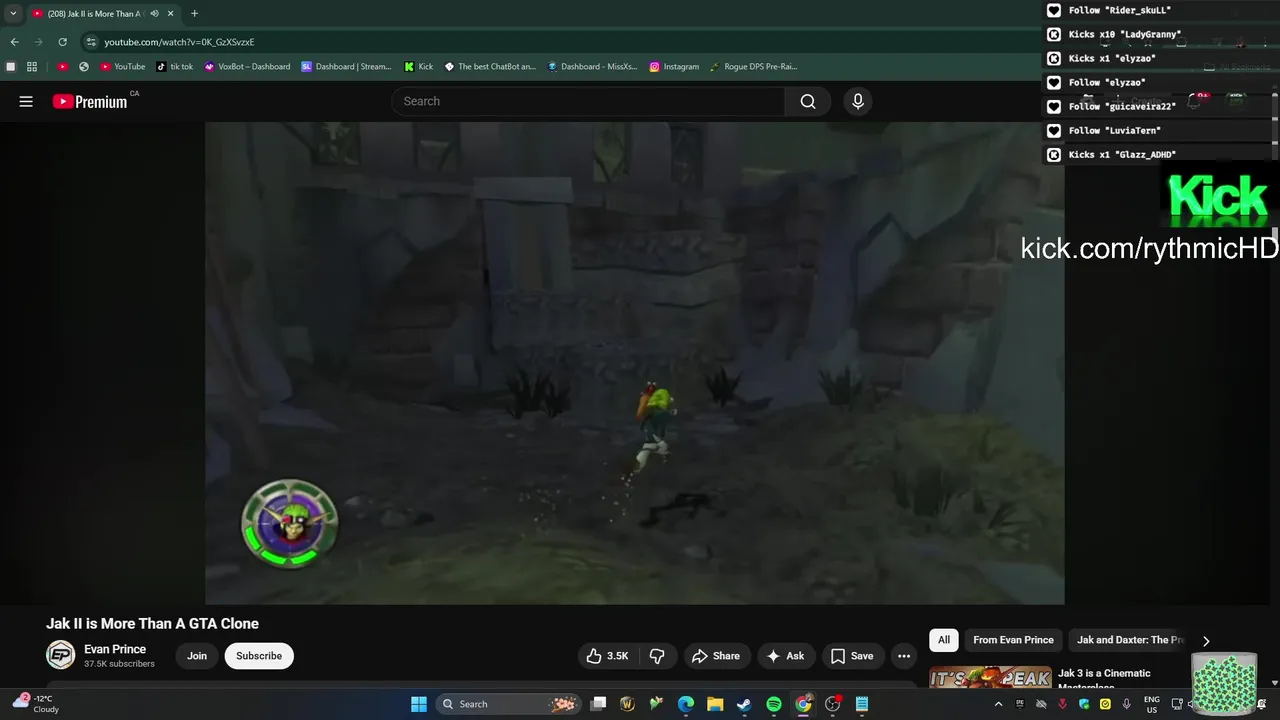Screen dimensions: 1280x720
Task: Open a new browser tab with plus
Action: coord(194,13)
